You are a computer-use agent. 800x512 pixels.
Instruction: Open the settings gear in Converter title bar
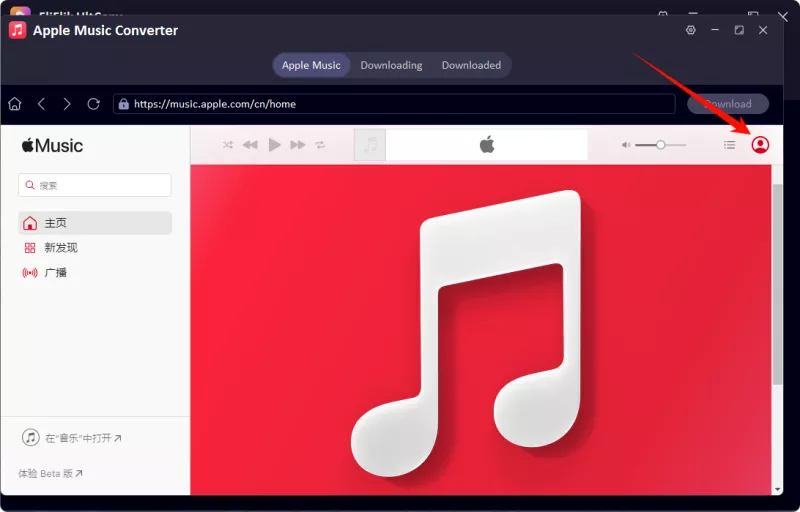[x=690, y=30]
